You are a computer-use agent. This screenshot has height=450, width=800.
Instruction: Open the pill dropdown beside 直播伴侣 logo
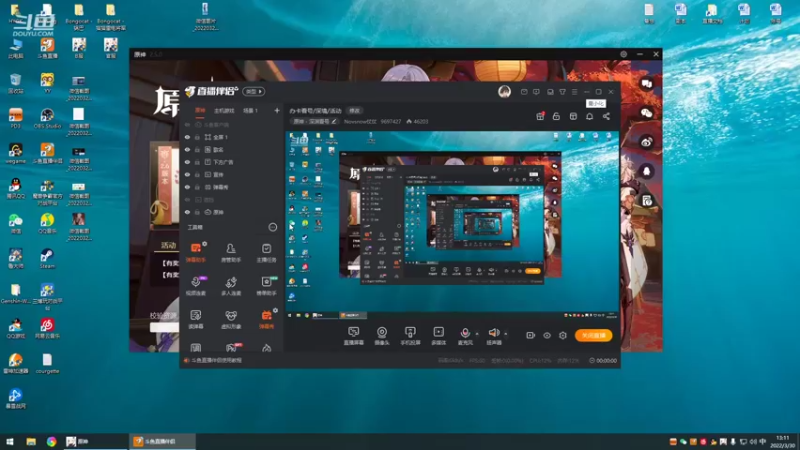click(253, 91)
